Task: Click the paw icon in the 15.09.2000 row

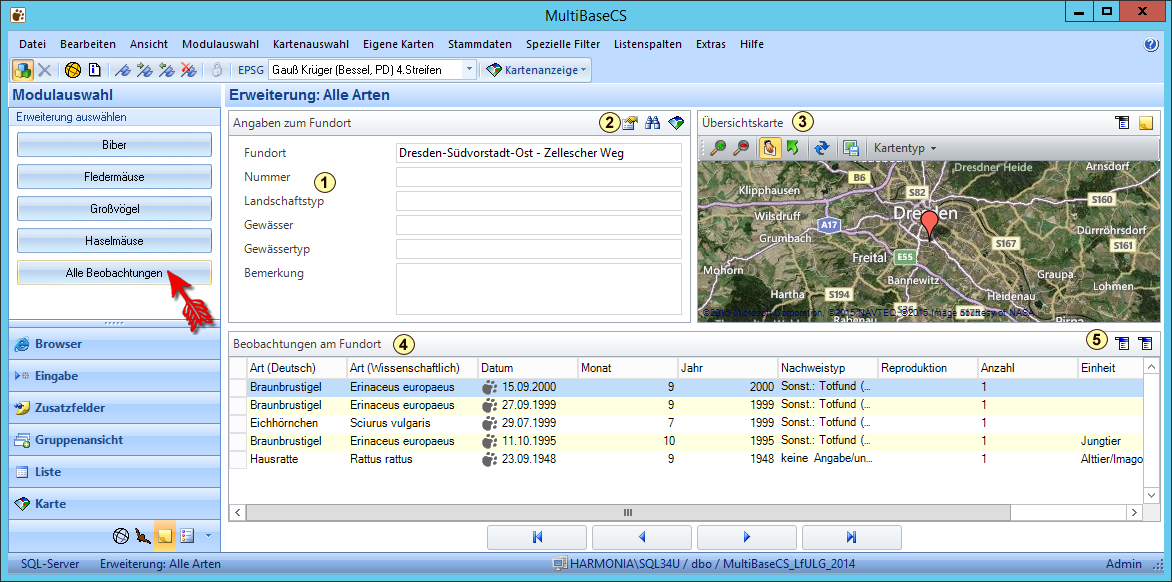Action: 490,387
